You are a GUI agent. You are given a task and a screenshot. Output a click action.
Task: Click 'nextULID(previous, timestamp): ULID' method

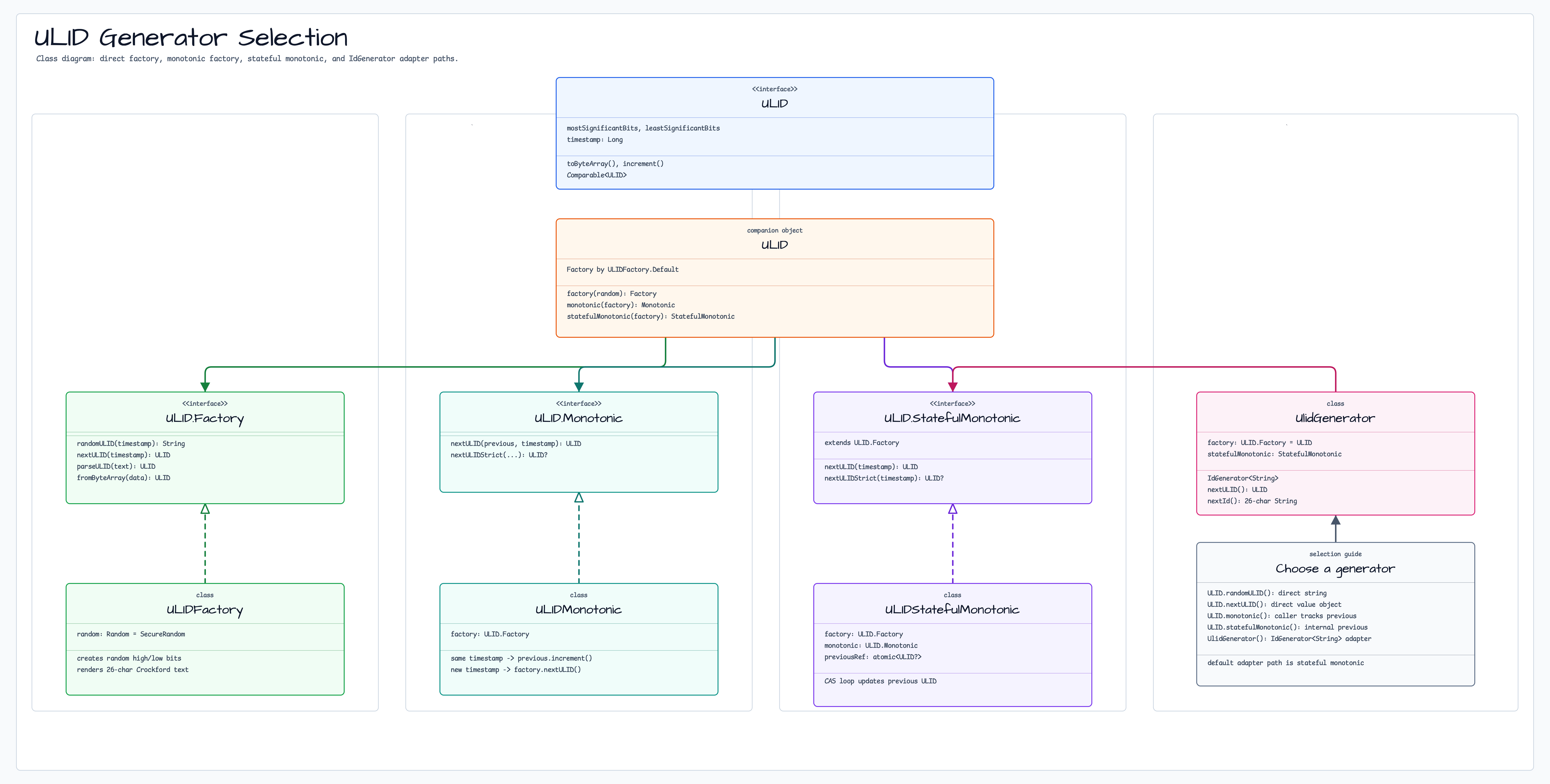tap(516, 444)
